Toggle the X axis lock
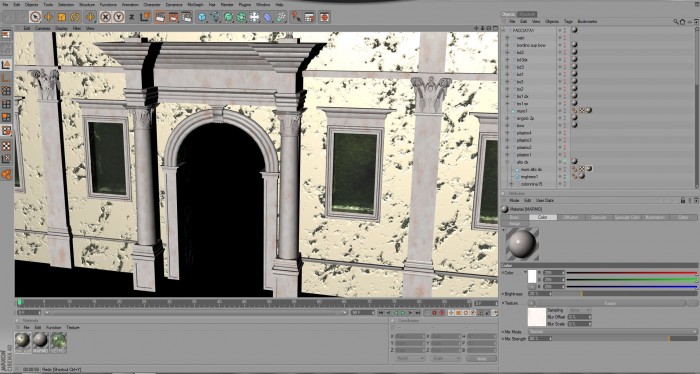This screenshot has width=700, height=374. pos(105,17)
